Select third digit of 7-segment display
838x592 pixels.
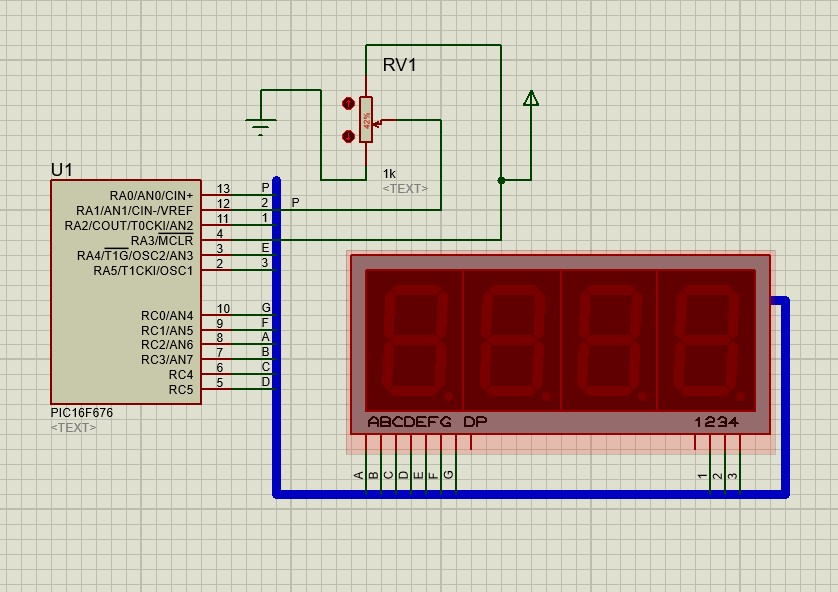pyautogui.click(x=609, y=340)
